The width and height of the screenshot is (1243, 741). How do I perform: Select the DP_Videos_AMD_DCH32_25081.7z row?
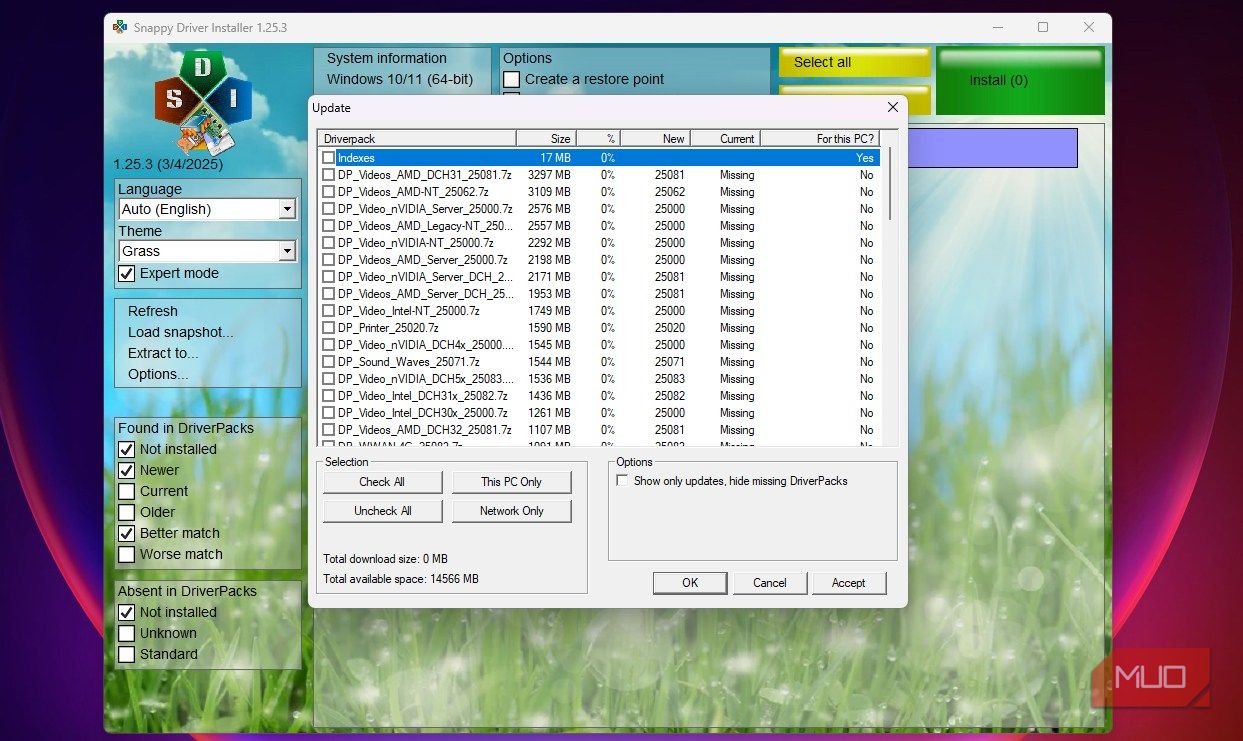[600, 430]
